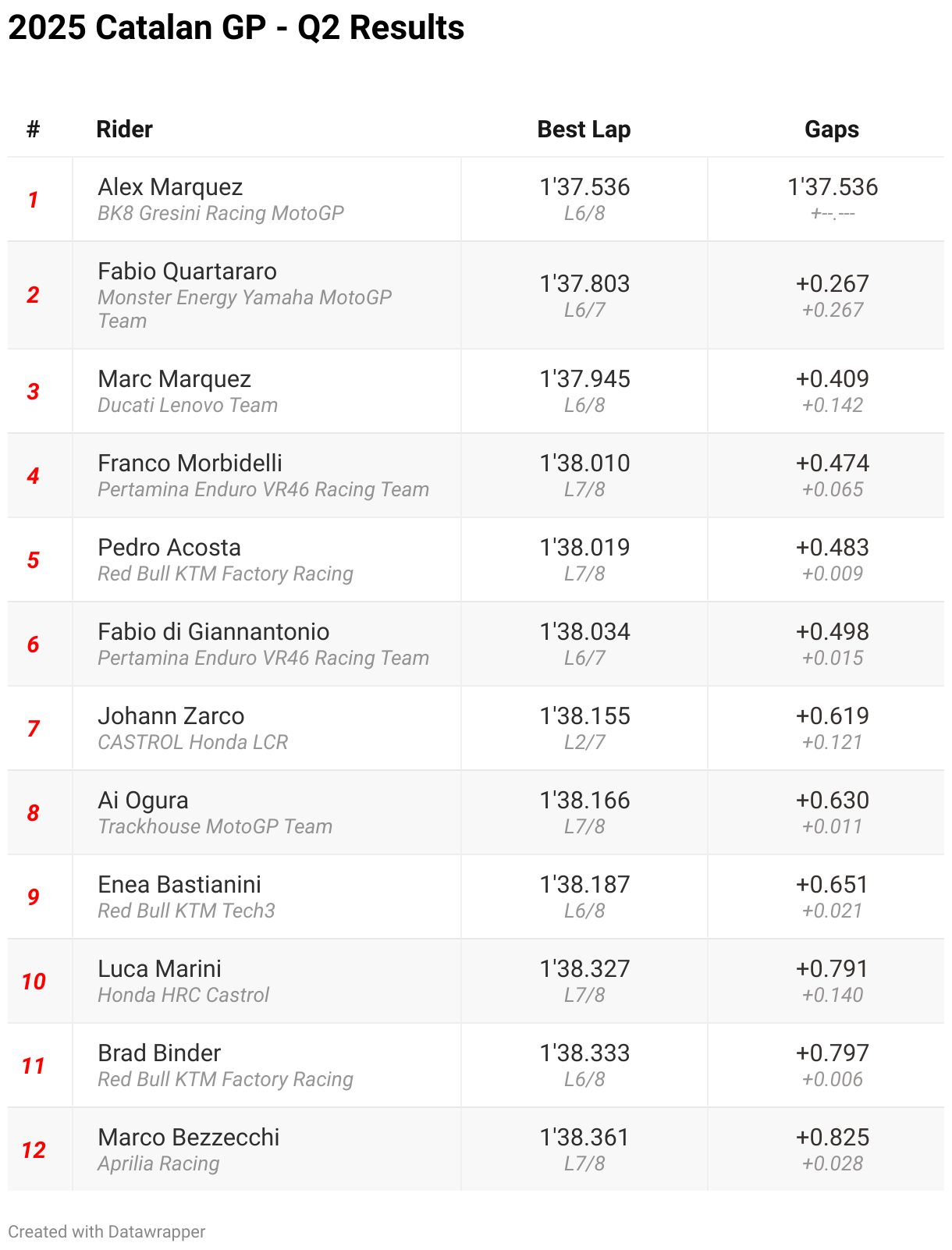The width and height of the screenshot is (952, 1250).
Task: Click Marco Bezzecchi's rider name
Action: pos(188,1138)
